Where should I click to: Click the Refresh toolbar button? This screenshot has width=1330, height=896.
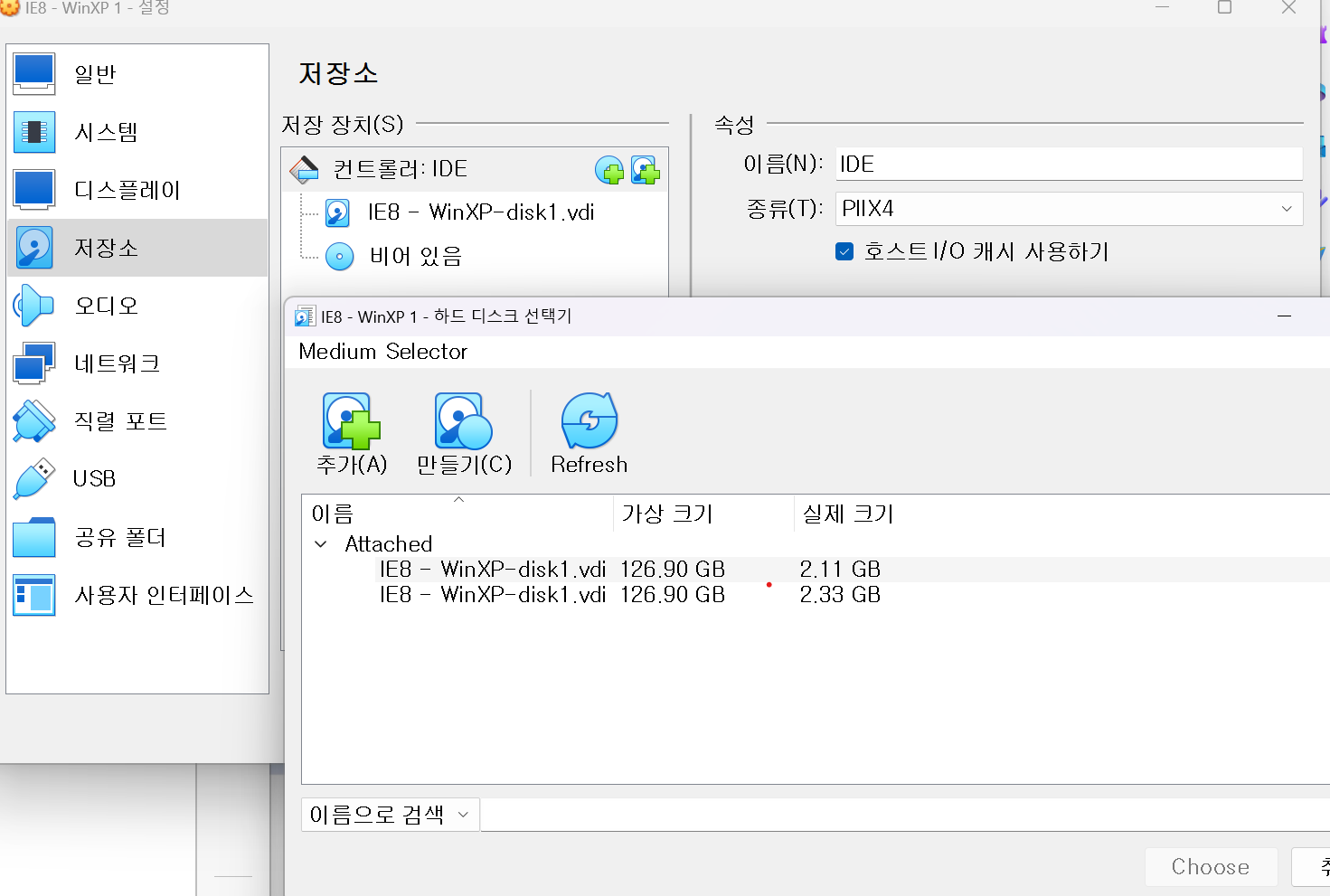coord(590,434)
